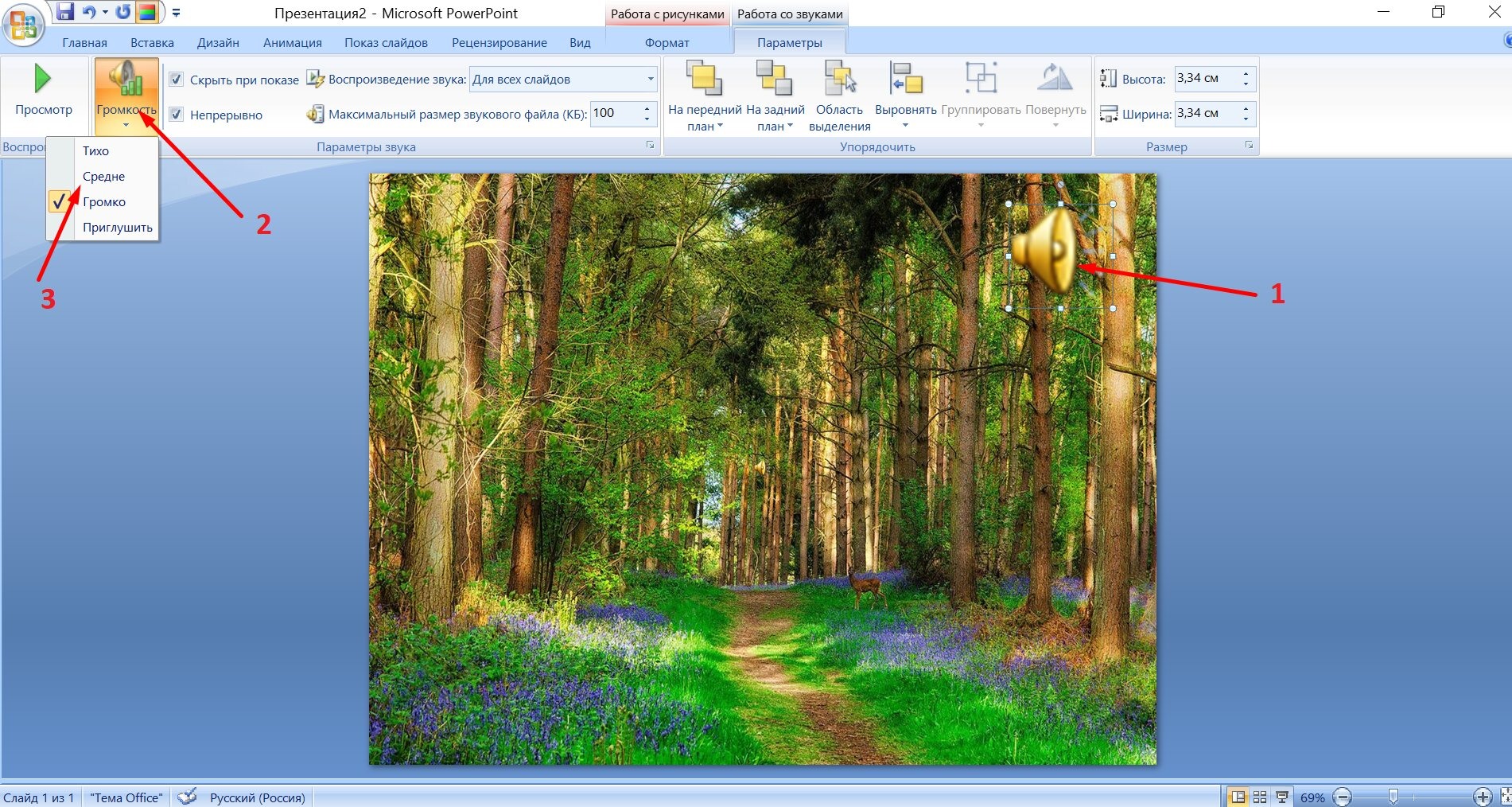
Task: Click the Save icon in quick access toolbar
Action: tap(64, 12)
